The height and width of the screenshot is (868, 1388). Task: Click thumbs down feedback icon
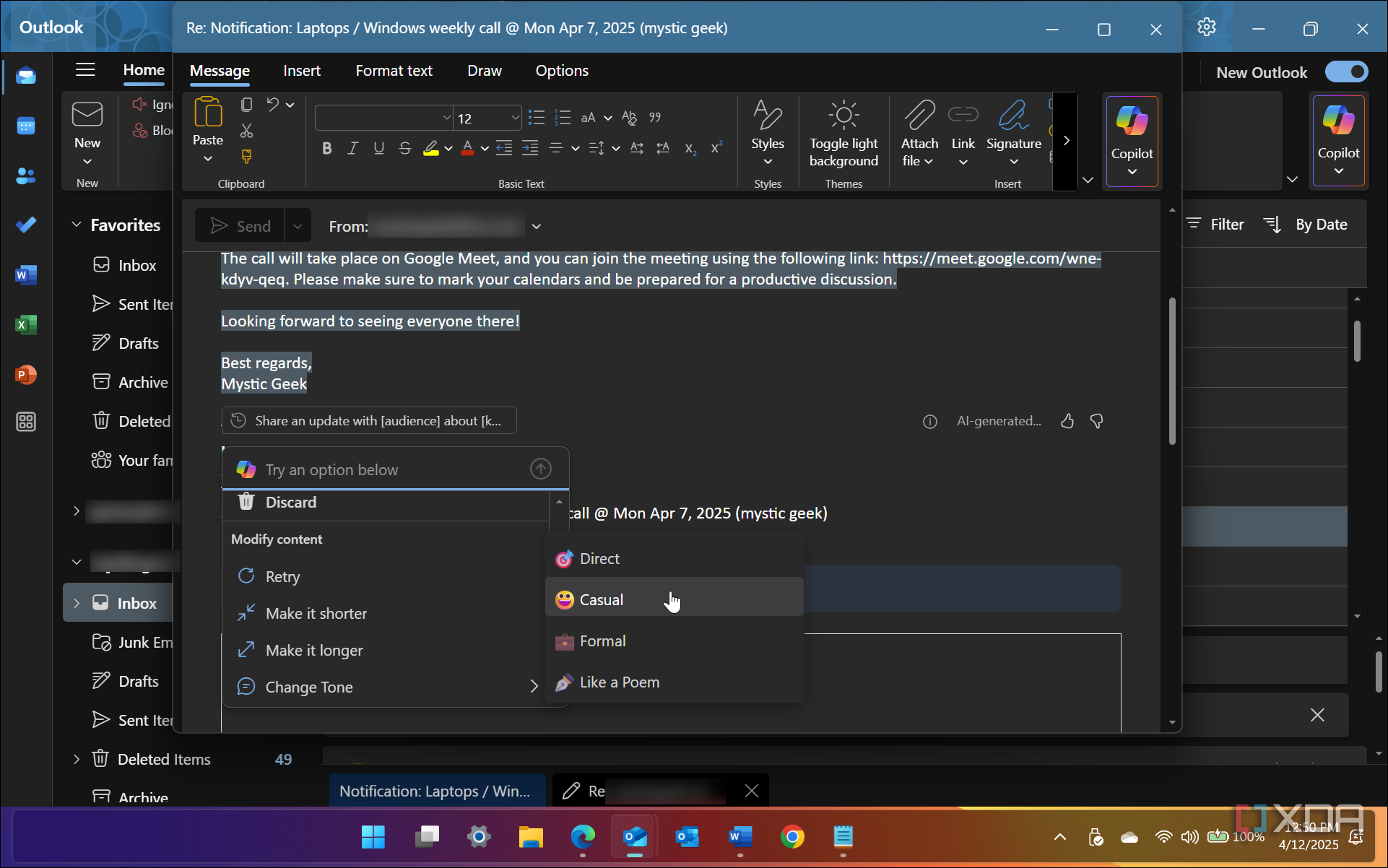pos(1096,421)
